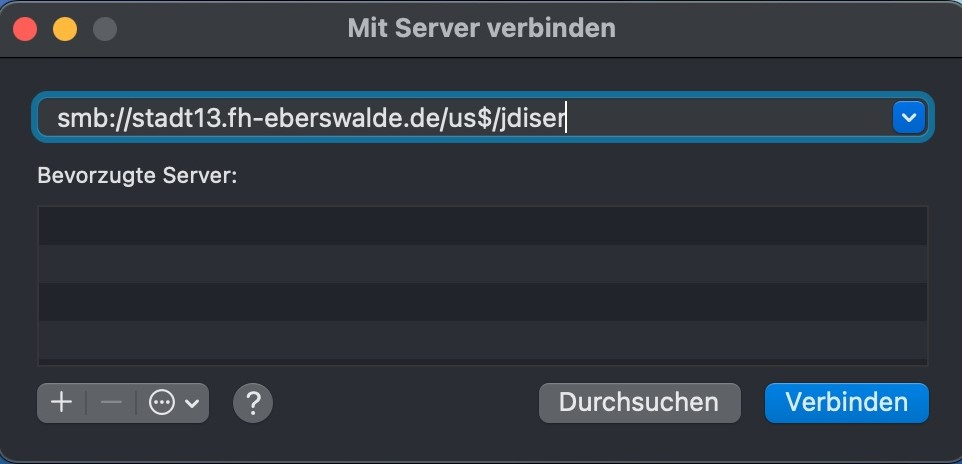
Task: Expand the chevron beside the ellipsis icon
Action: pyautogui.click(x=192, y=403)
